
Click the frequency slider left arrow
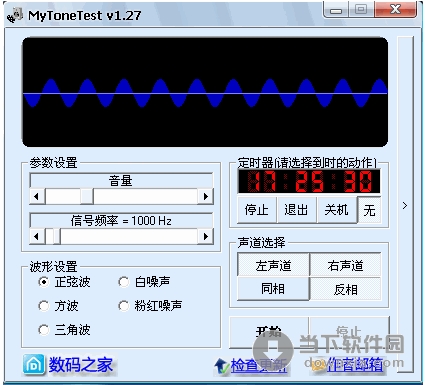tap(37, 236)
